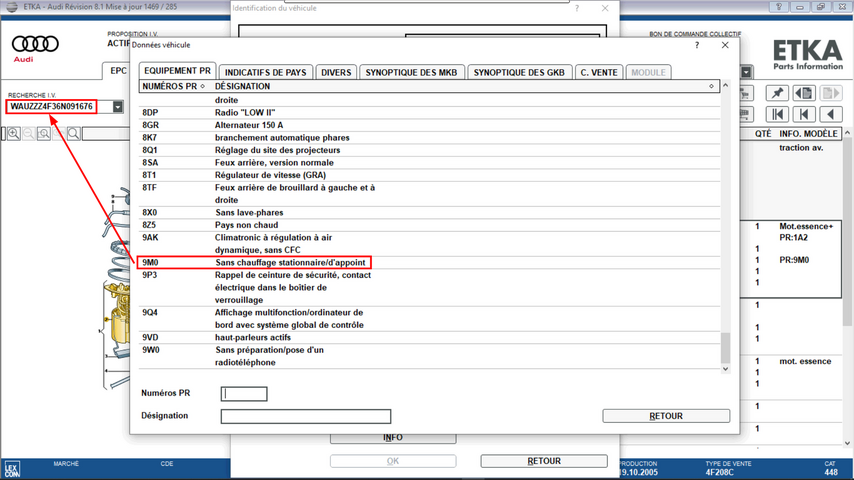Select row 9VD haut-parleurs actifs

[x=429, y=338]
